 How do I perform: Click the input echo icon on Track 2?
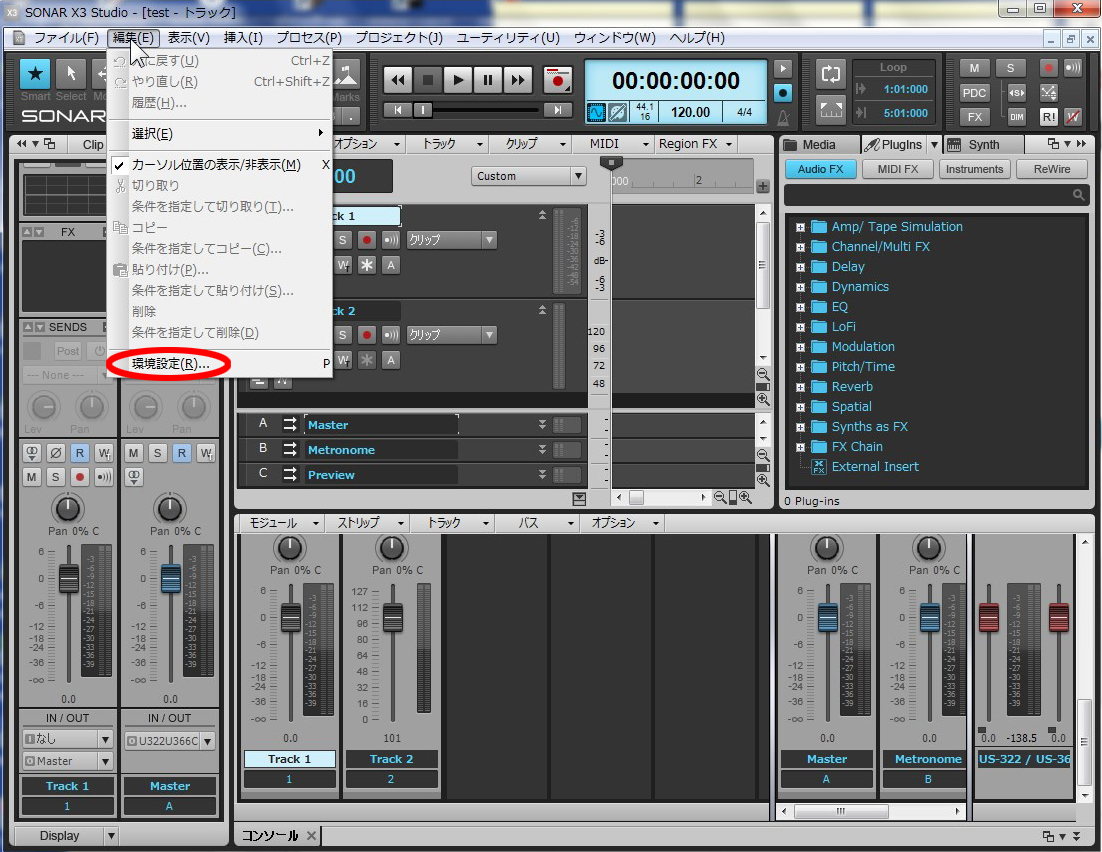(390, 336)
